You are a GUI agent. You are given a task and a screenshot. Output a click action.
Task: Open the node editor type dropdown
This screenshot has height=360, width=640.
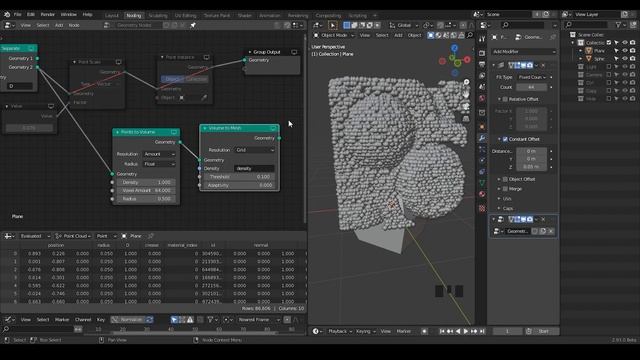9,25
